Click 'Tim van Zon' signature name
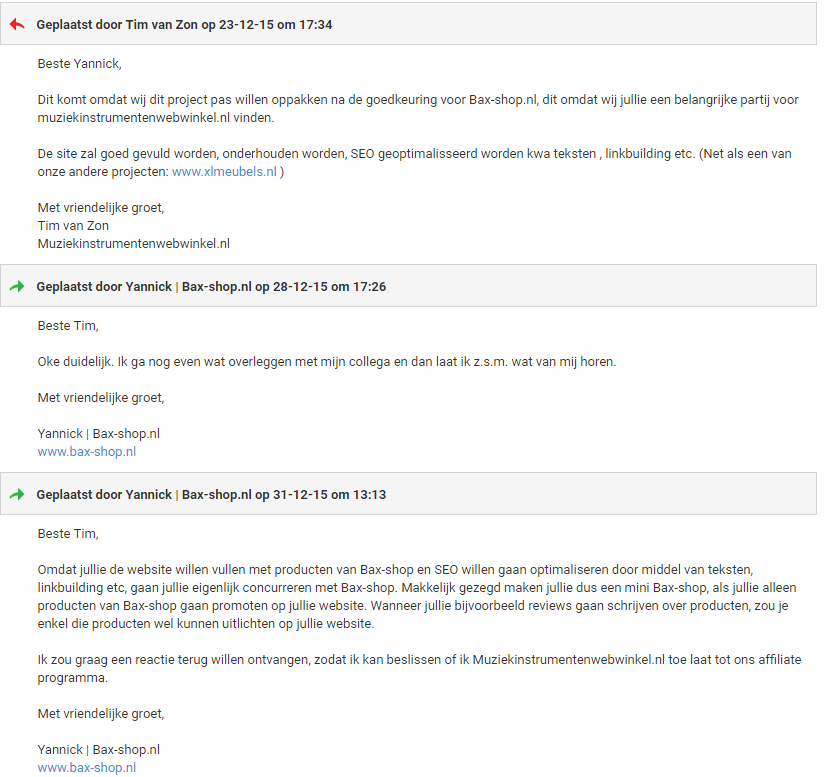 (x=73, y=226)
